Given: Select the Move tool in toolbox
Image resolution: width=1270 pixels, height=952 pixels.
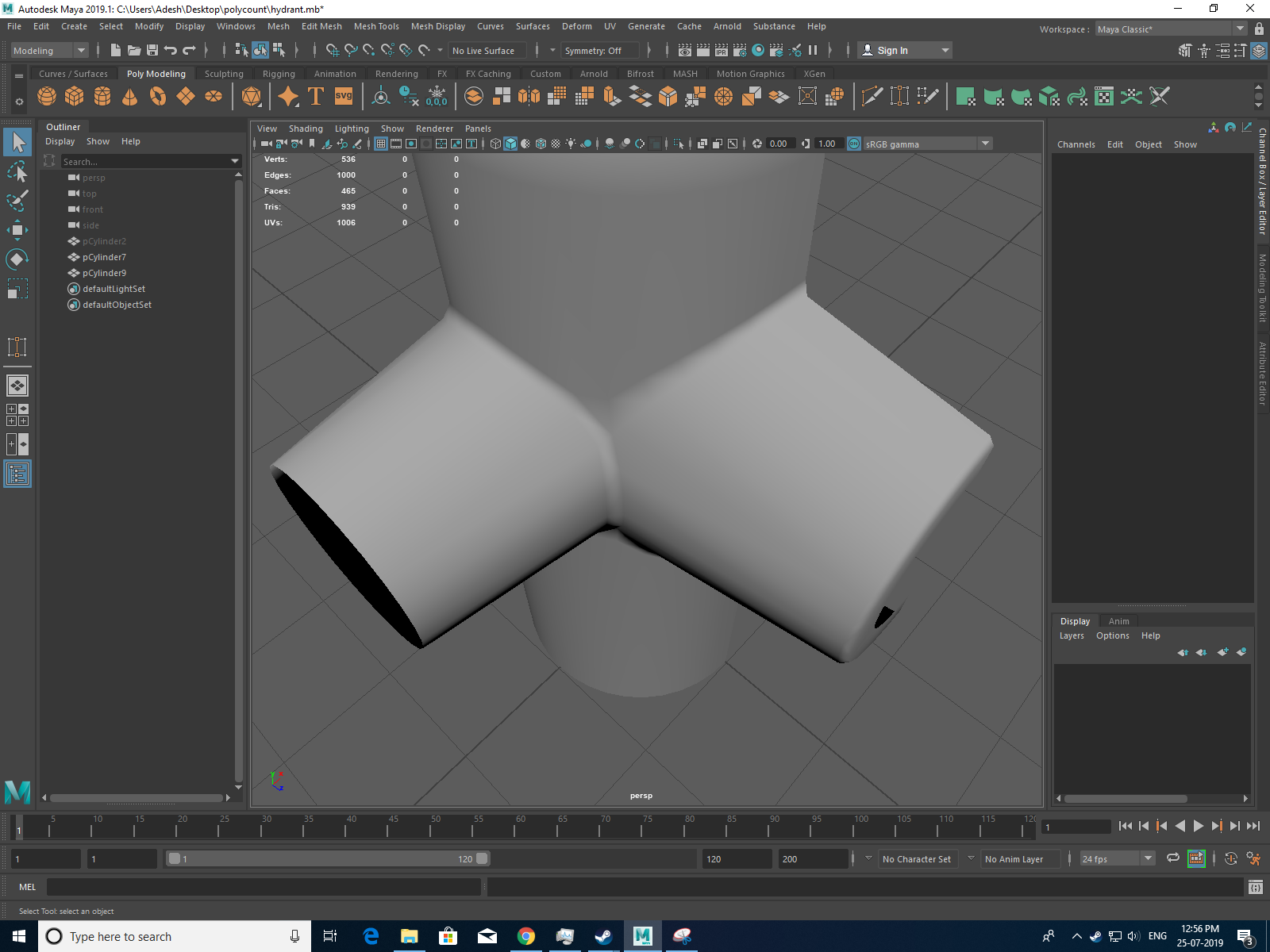Looking at the screenshot, I should click(17, 230).
